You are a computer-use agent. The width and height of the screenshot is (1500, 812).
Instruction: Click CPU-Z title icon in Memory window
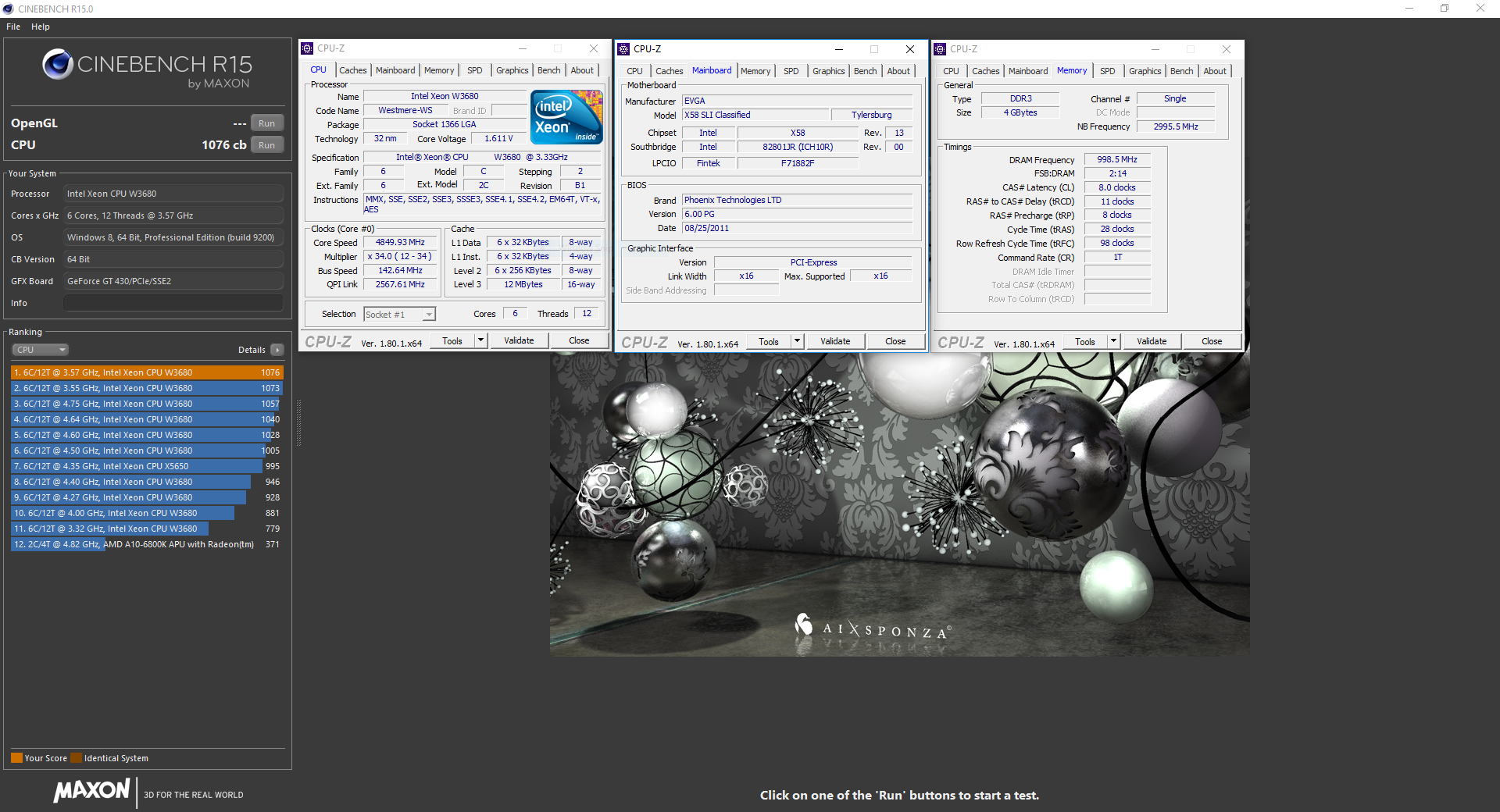940,49
